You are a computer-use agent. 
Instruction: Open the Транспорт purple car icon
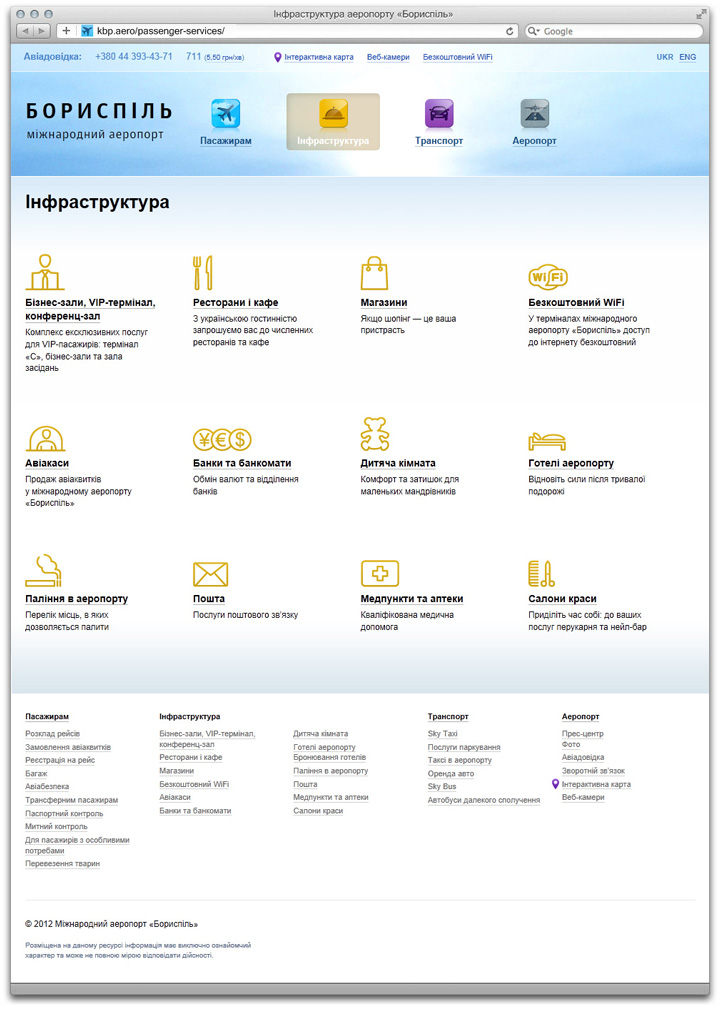[439, 114]
